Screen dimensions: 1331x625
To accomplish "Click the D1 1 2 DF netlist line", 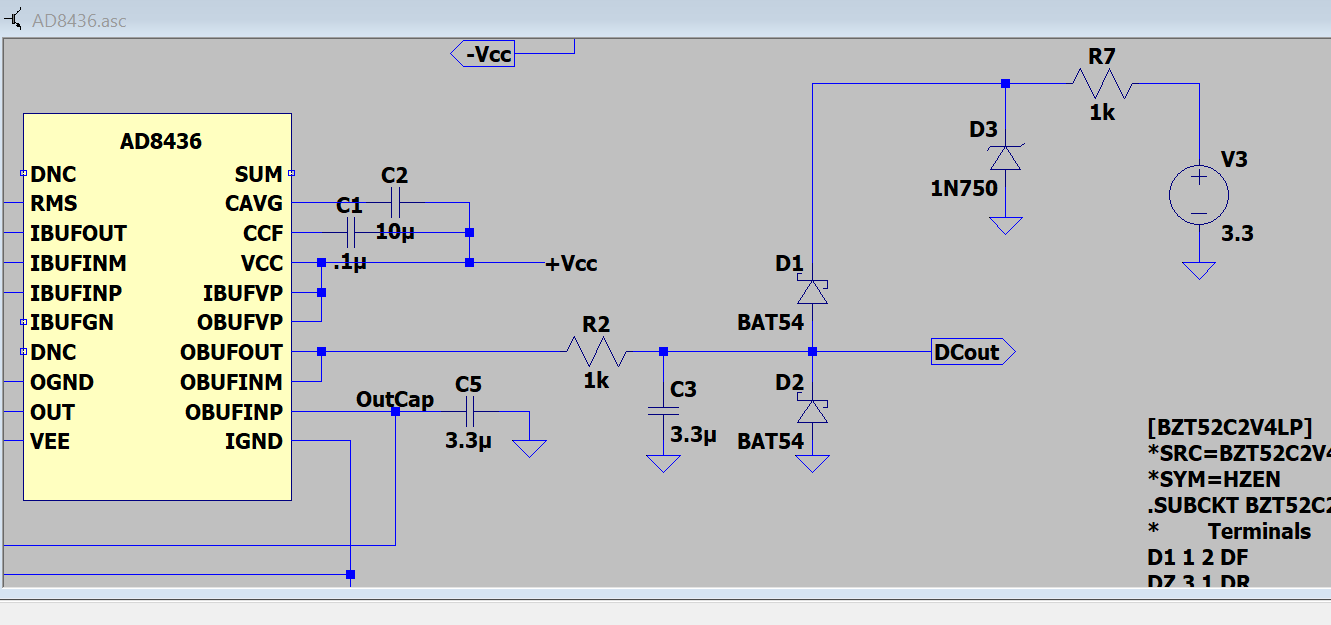I will pos(1198,557).
